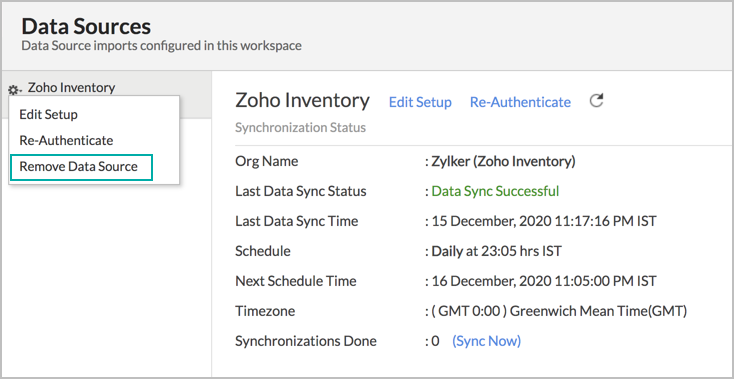Click the Daily at 23:05 hrs schedule value
Viewport: 734px width, 379px height.
point(496,251)
